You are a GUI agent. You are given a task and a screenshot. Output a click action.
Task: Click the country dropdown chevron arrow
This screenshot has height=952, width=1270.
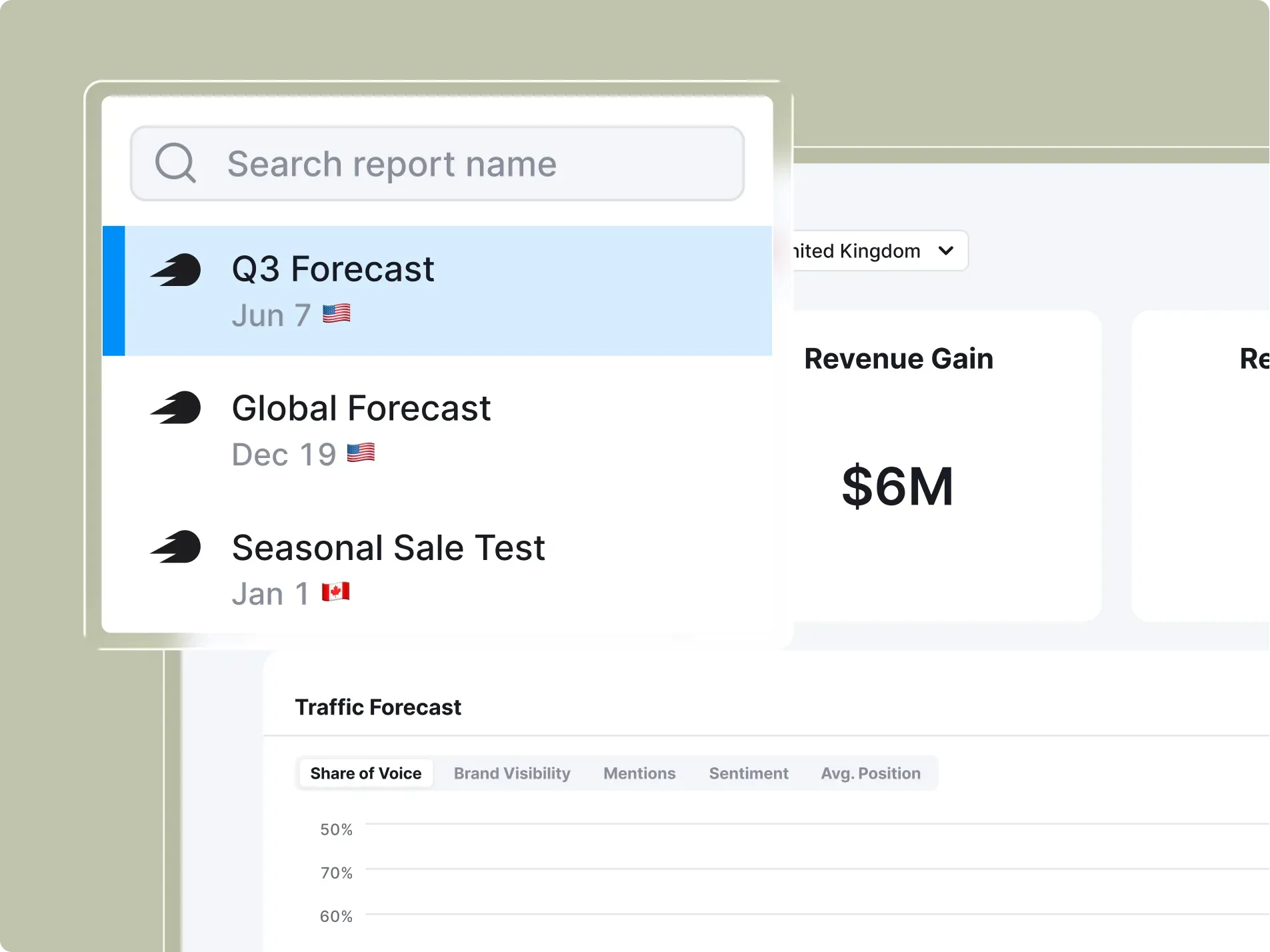945,251
